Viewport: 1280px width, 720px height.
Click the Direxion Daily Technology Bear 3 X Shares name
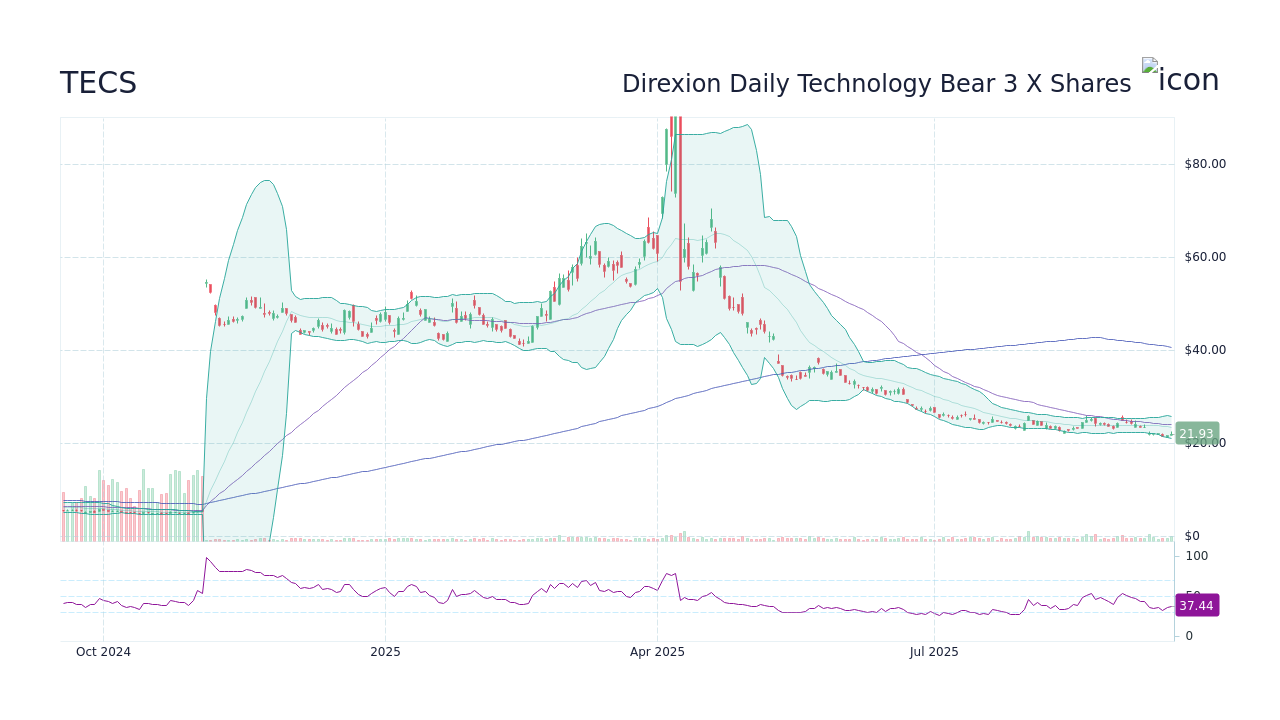click(876, 84)
